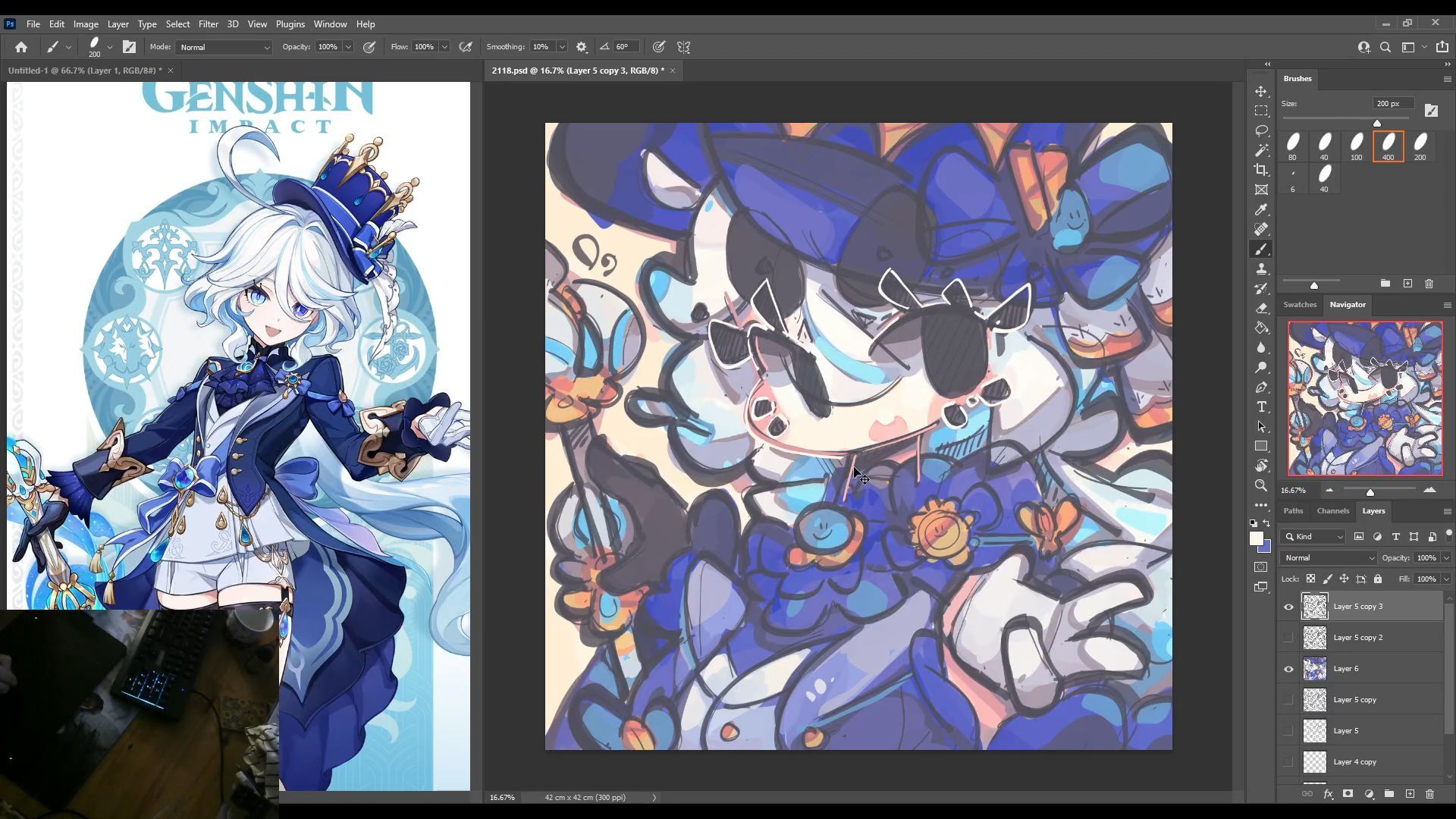Click the Home icon in options bar
Screen dimensions: 1456x819
coord(21,47)
